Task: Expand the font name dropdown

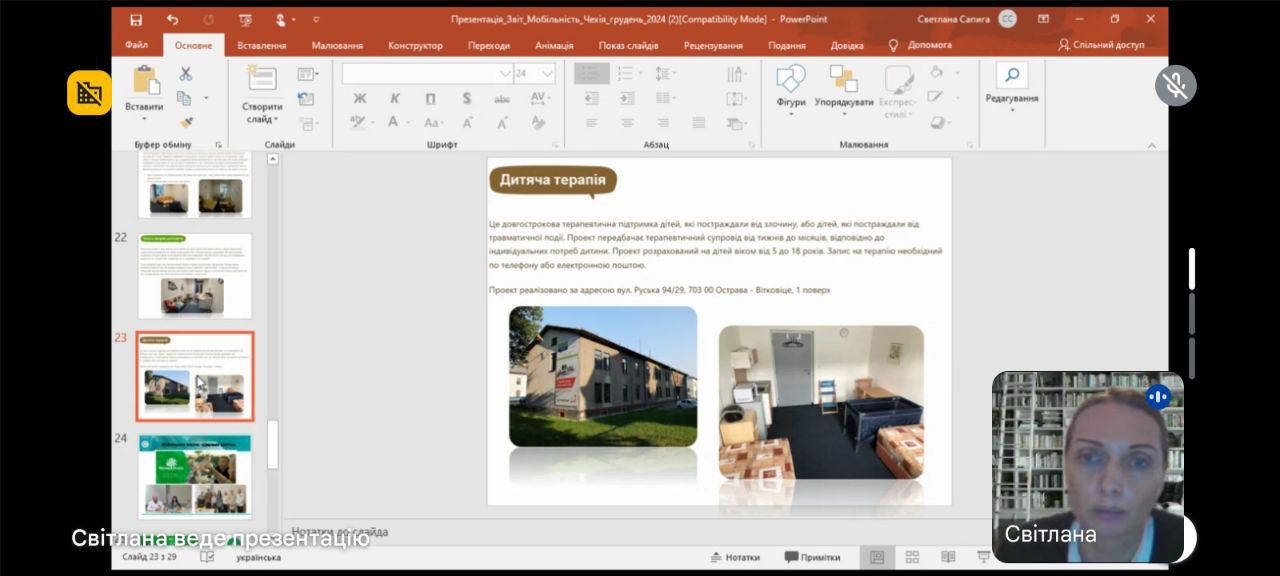Action: [505, 73]
